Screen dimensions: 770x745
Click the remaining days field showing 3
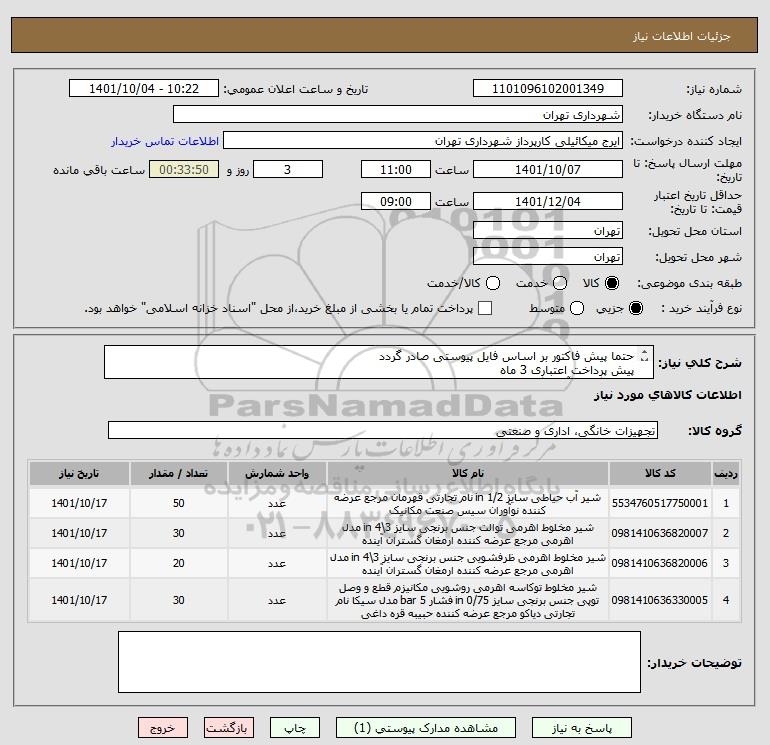288,169
